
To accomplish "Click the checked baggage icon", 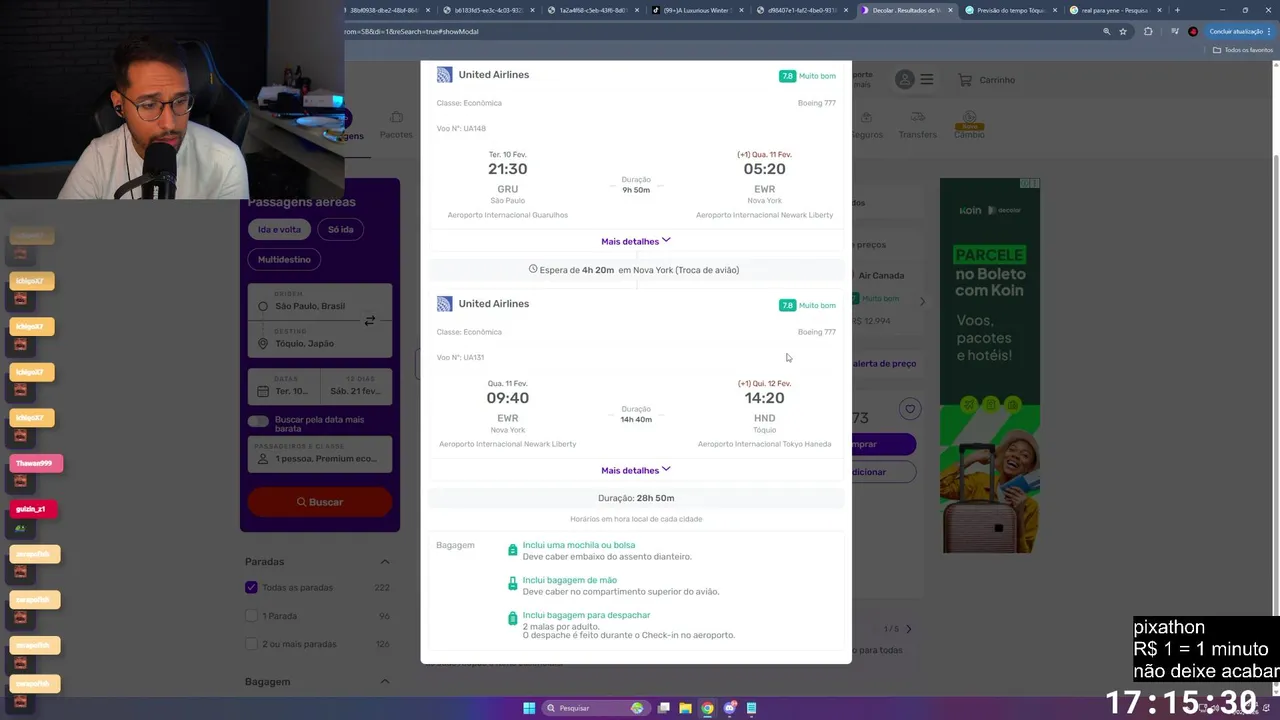I will pyautogui.click(x=513, y=619).
